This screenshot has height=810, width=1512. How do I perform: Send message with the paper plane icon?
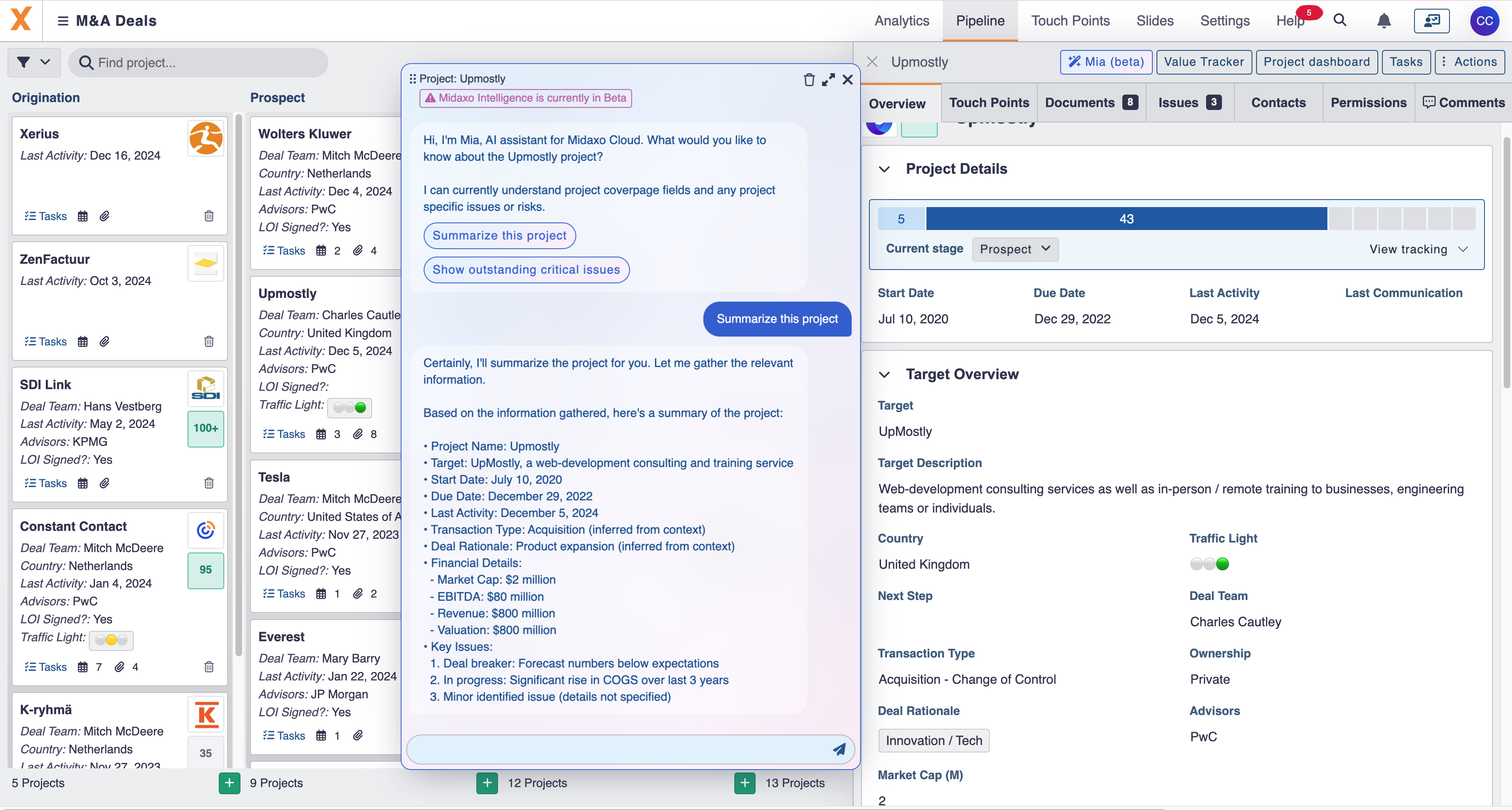(839, 750)
